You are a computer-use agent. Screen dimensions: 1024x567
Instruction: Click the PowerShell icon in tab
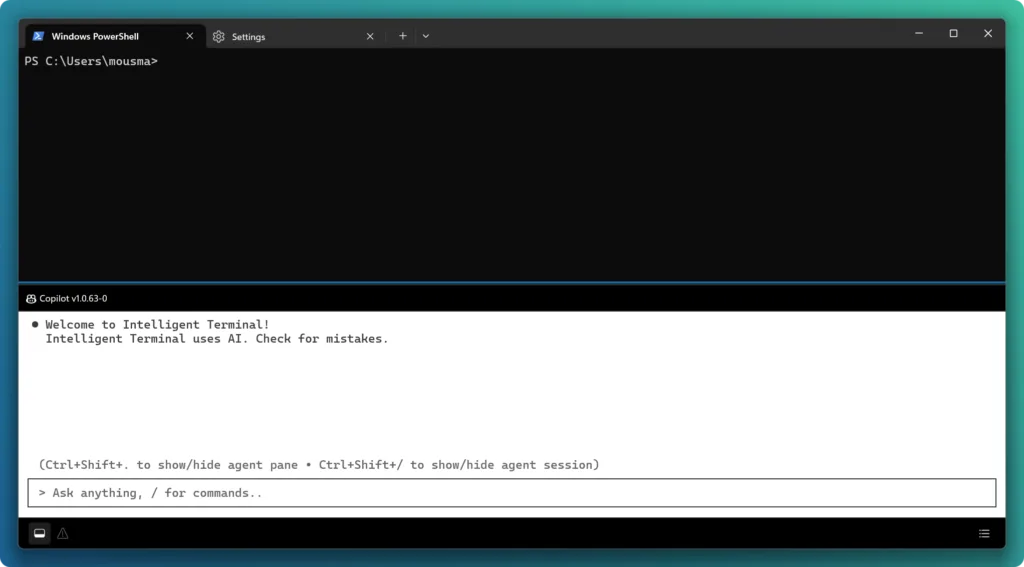(39, 36)
